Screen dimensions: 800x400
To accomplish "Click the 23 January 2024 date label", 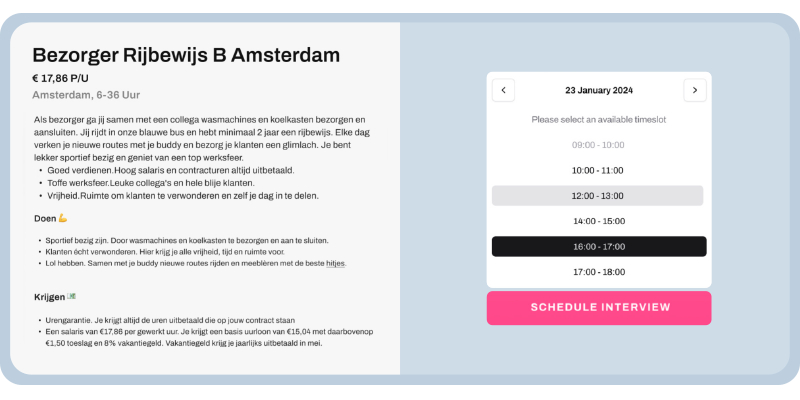I will click(599, 90).
